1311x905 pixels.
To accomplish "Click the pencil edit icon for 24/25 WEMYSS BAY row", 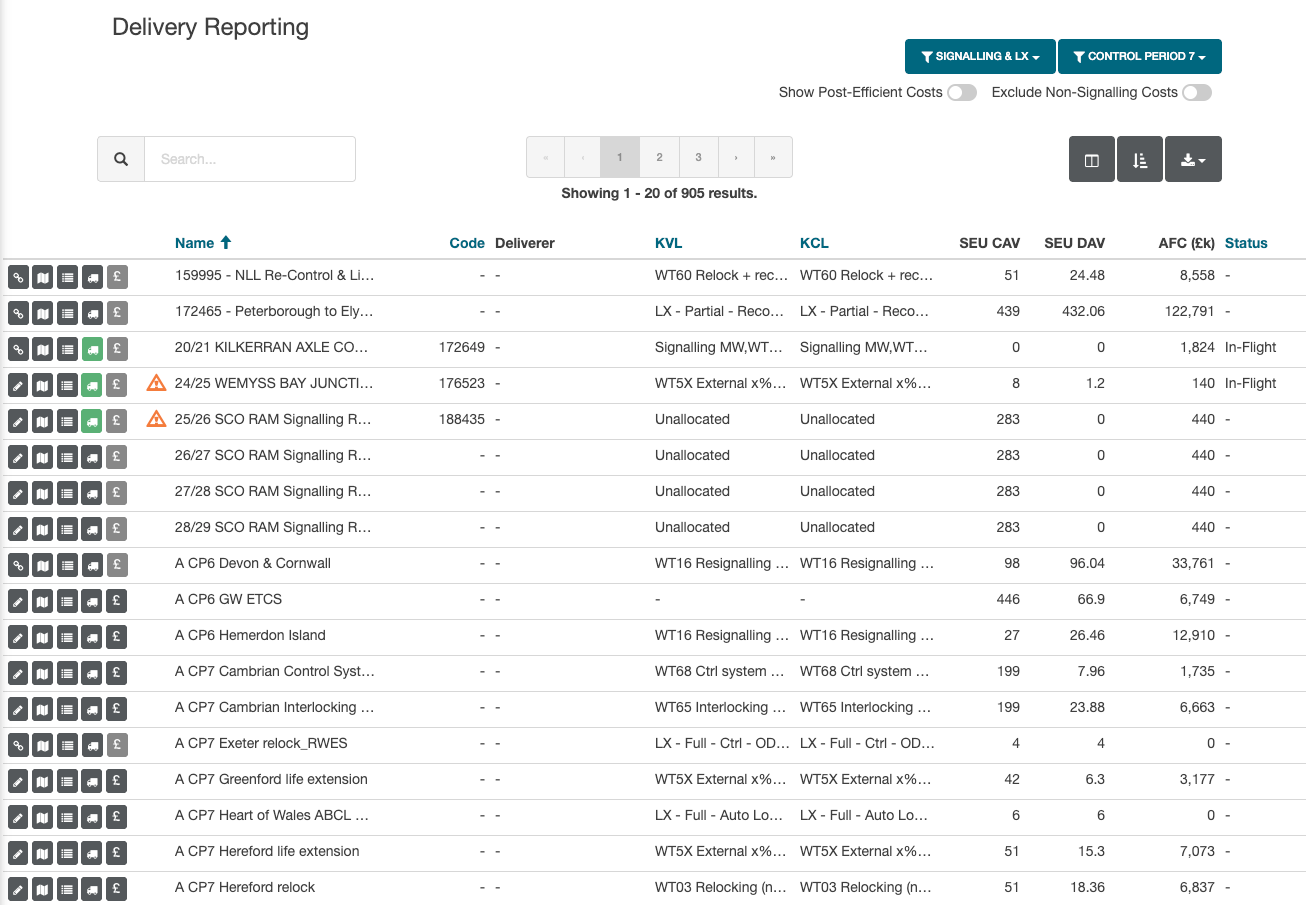I will pyautogui.click(x=18, y=384).
